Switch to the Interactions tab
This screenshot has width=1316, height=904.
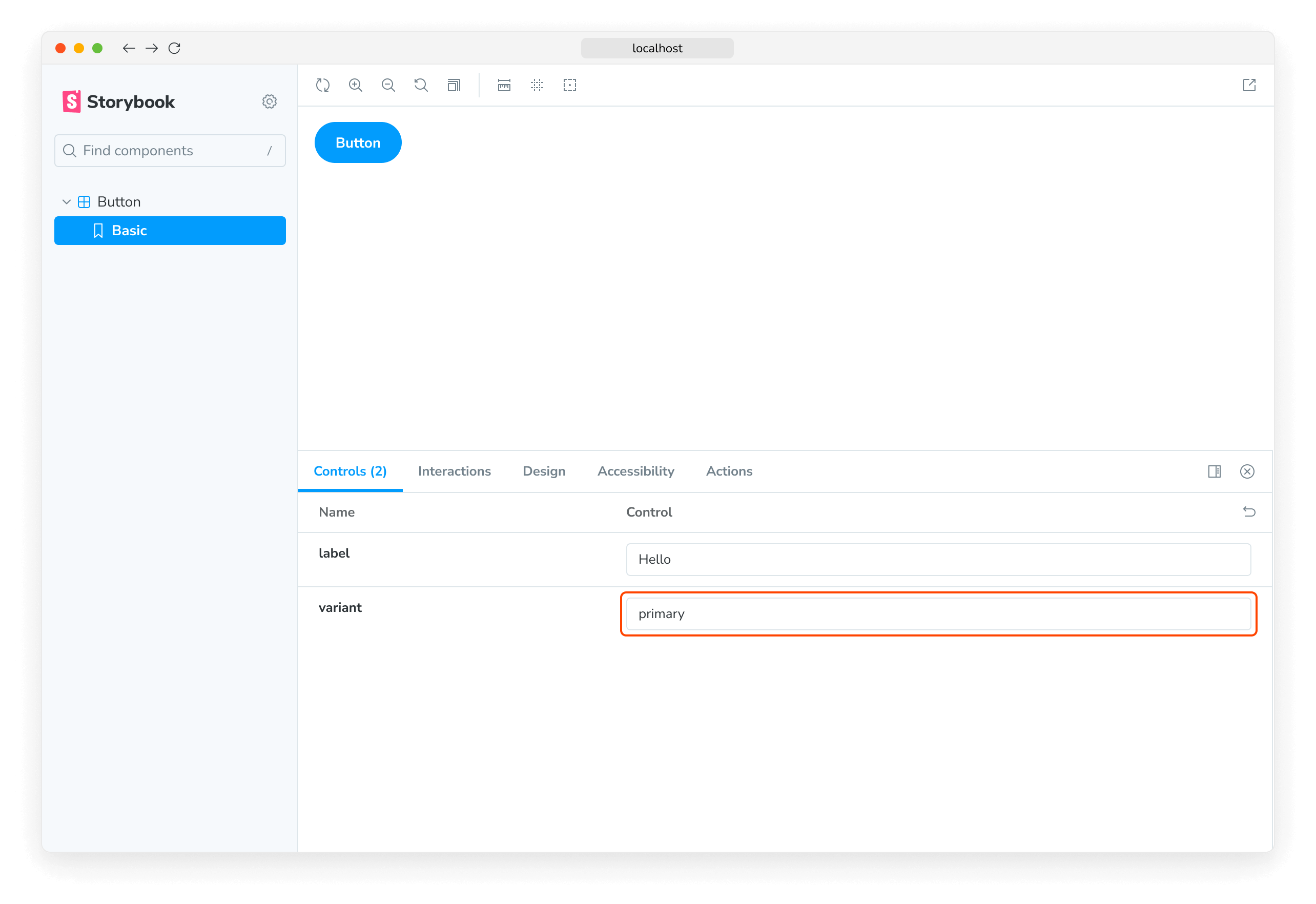pyautogui.click(x=453, y=471)
